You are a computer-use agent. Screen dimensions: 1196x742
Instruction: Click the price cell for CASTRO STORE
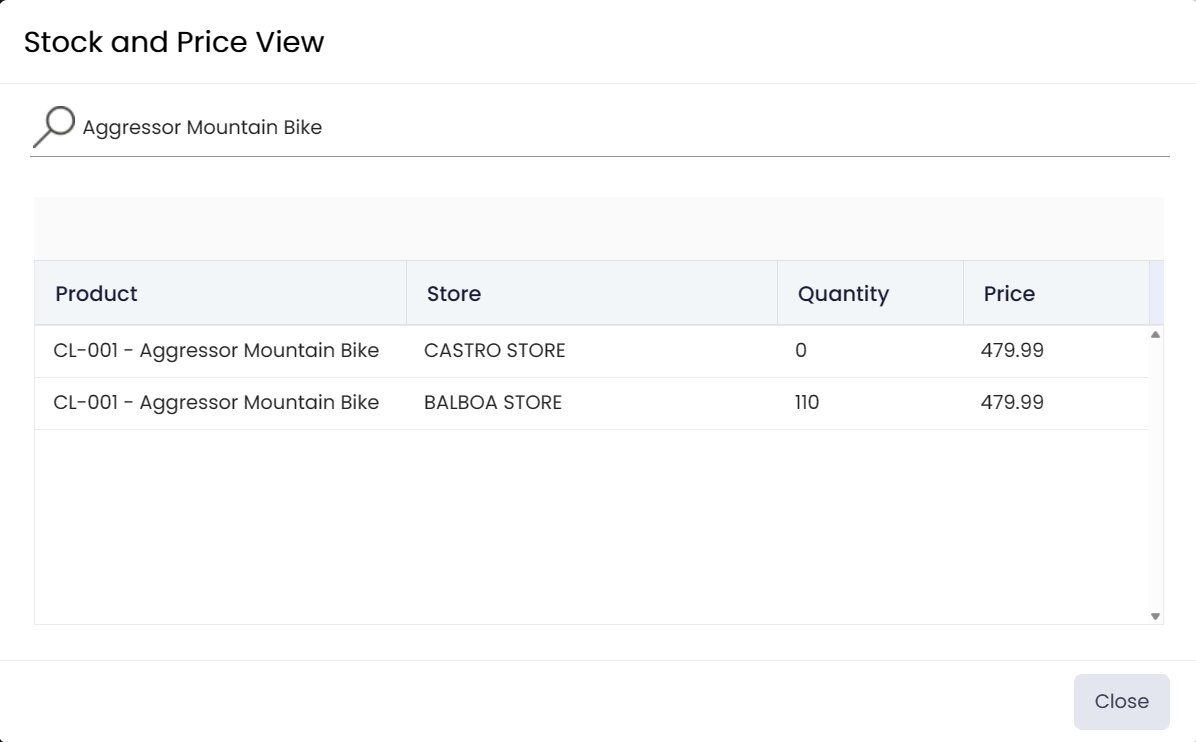click(x=1013, y=351)
